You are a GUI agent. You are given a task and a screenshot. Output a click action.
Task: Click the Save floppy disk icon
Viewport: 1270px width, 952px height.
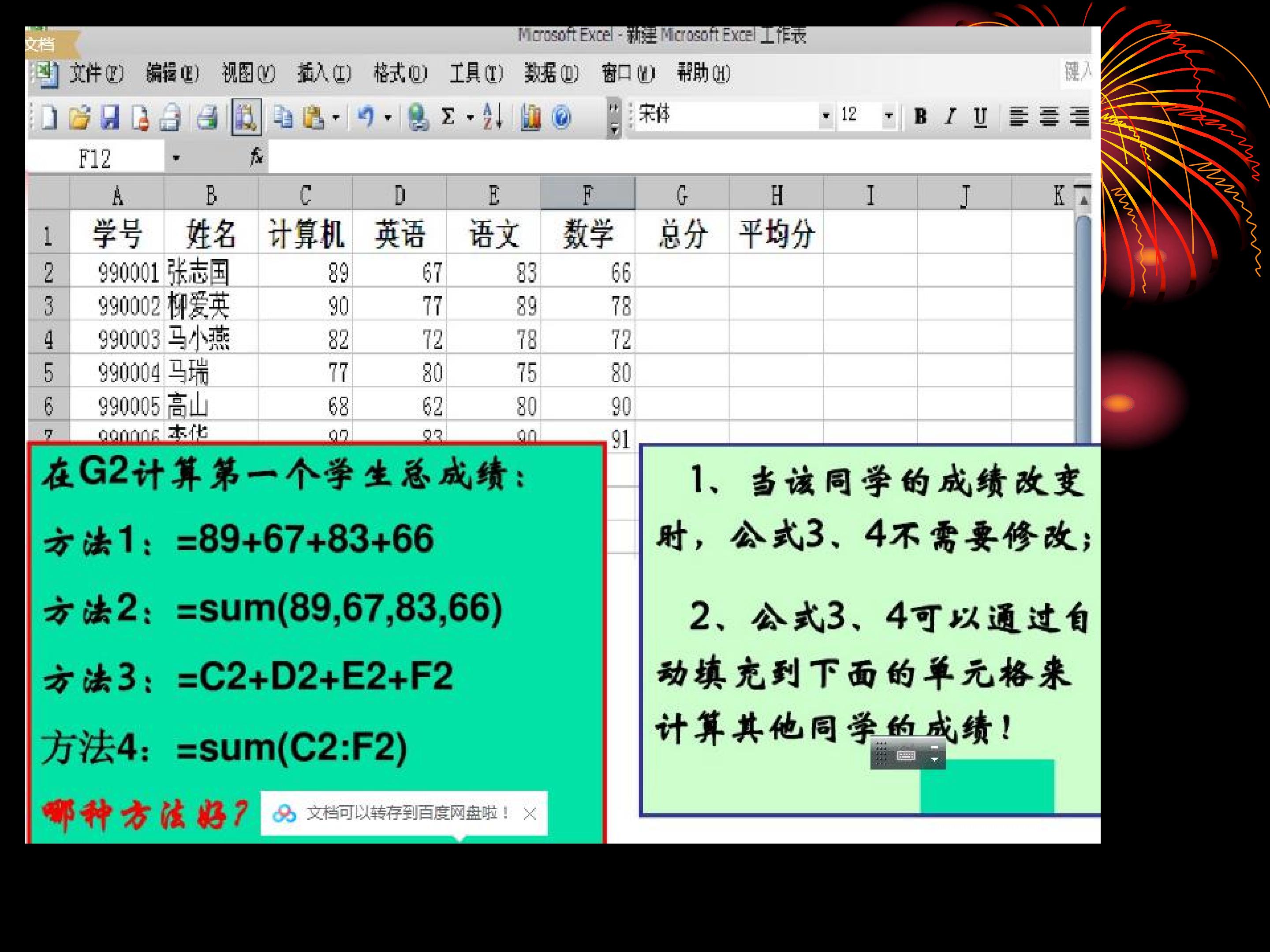point(110,118)
